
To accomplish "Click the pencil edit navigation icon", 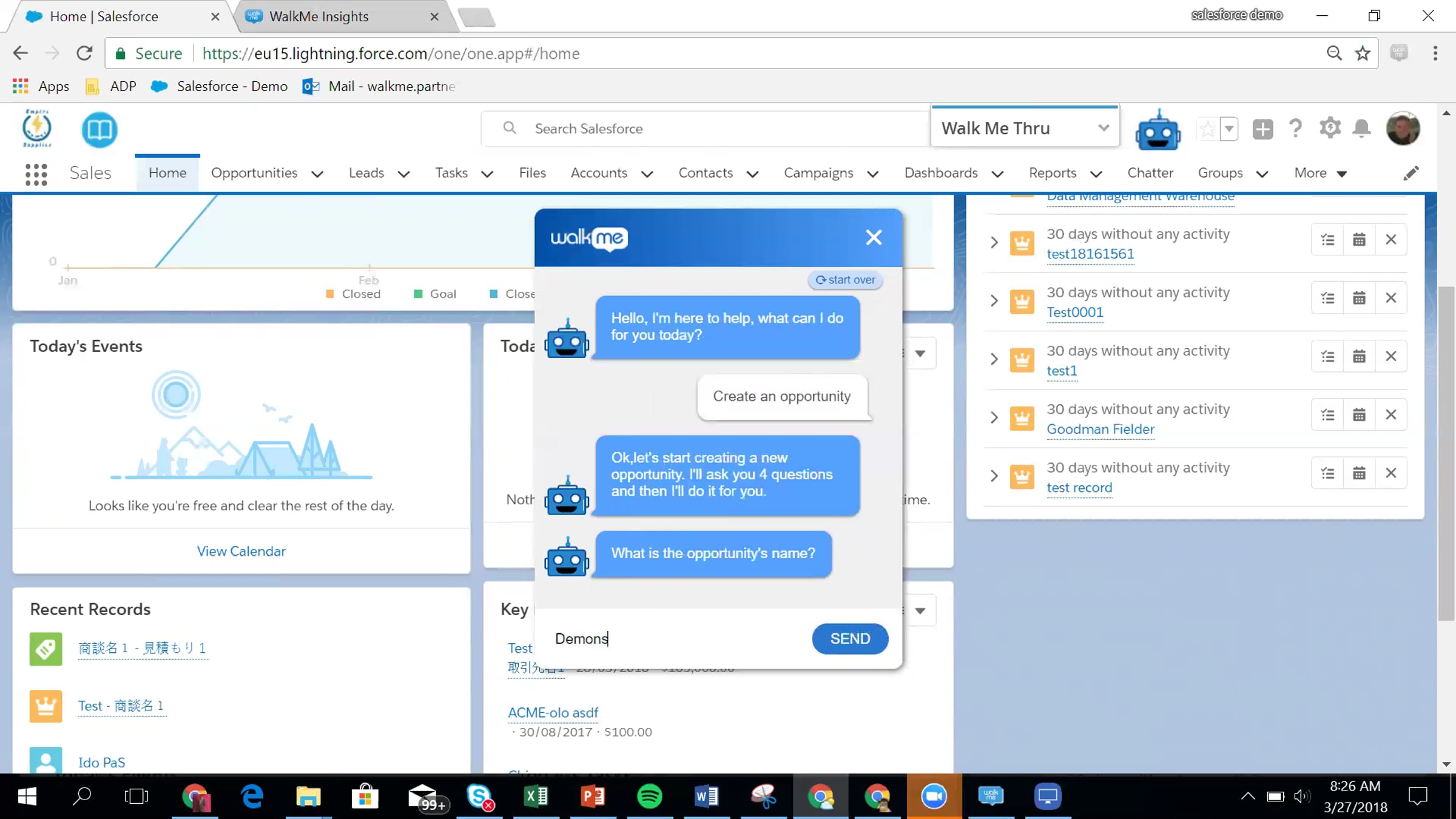I will 1411,174.
